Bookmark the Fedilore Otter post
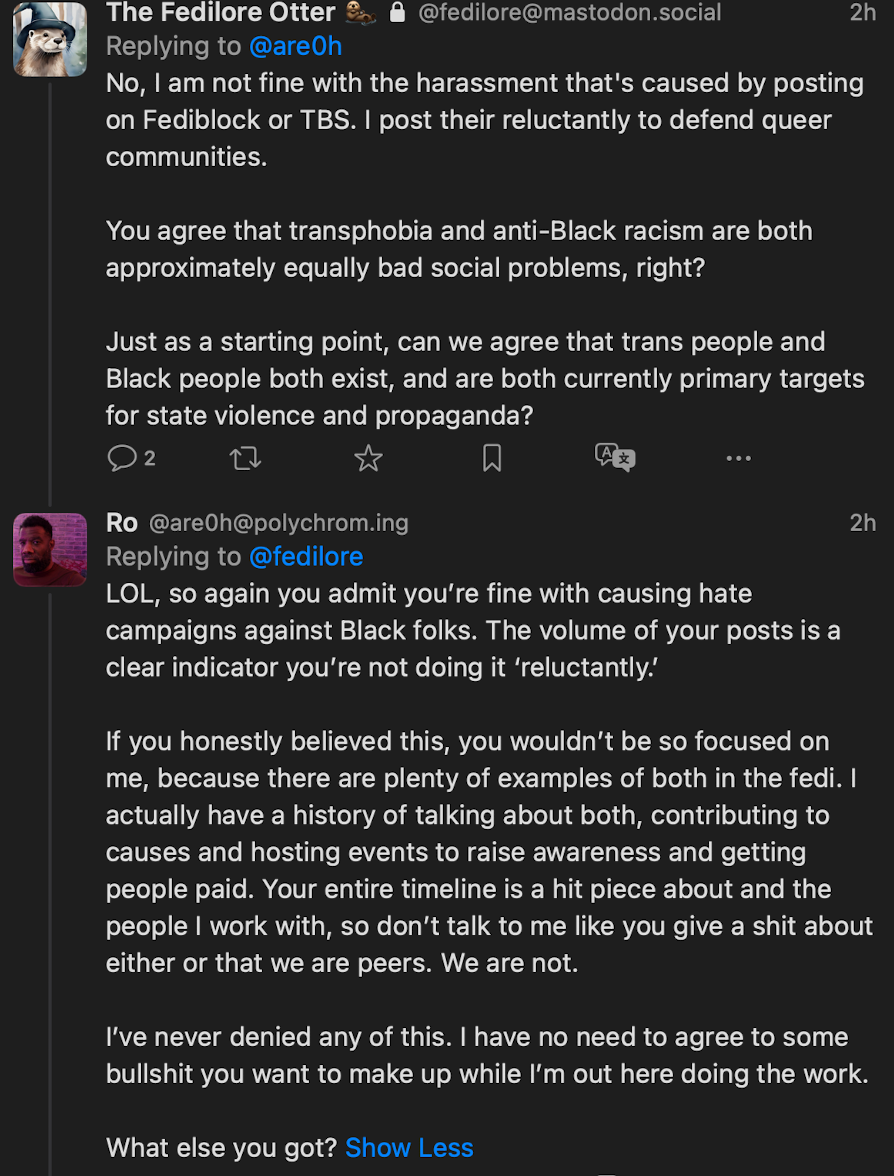894x1176 pixels. click(492, 458)
